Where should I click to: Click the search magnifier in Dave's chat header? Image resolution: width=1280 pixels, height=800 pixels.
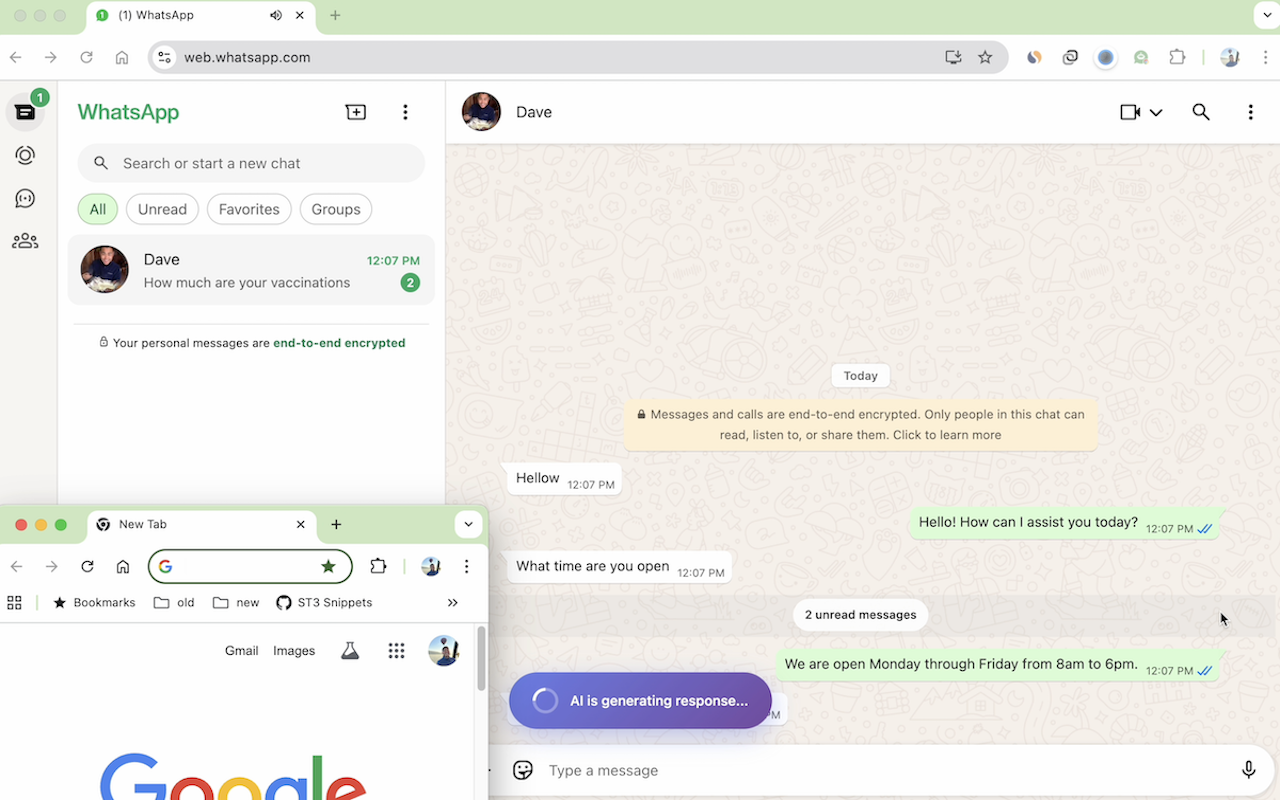coord(1201,112)
